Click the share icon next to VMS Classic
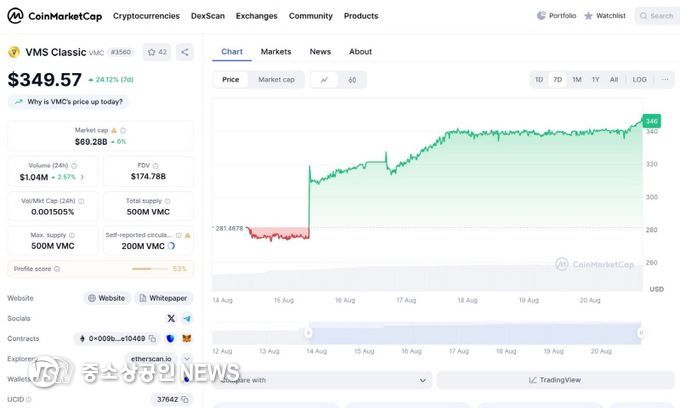680x408 pixels. tap(185, 52)
